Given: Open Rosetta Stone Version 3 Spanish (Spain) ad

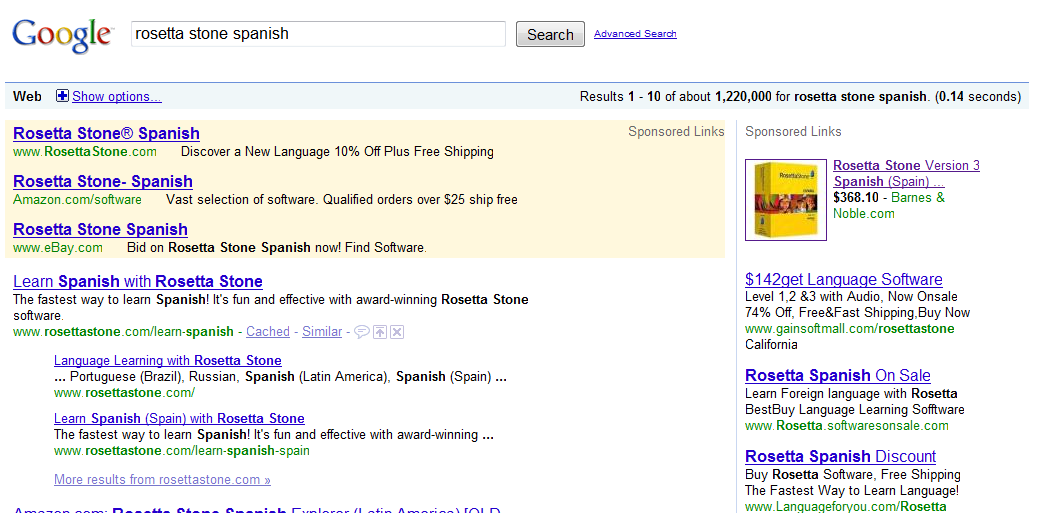Looking at the screenshot, I should click(x=906, y=173).
